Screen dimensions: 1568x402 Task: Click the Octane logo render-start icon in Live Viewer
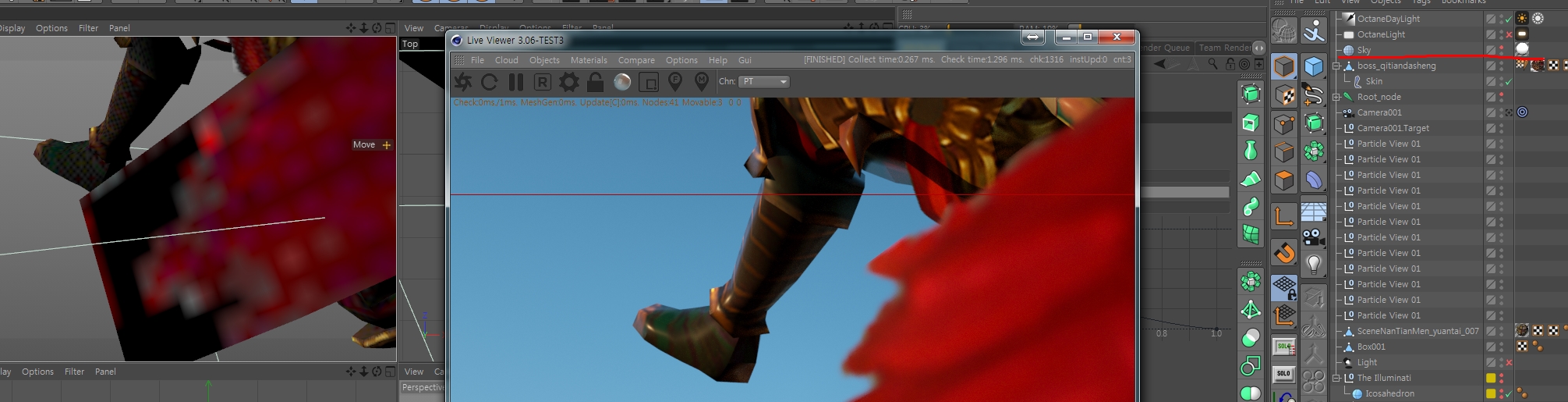[463, 81]
